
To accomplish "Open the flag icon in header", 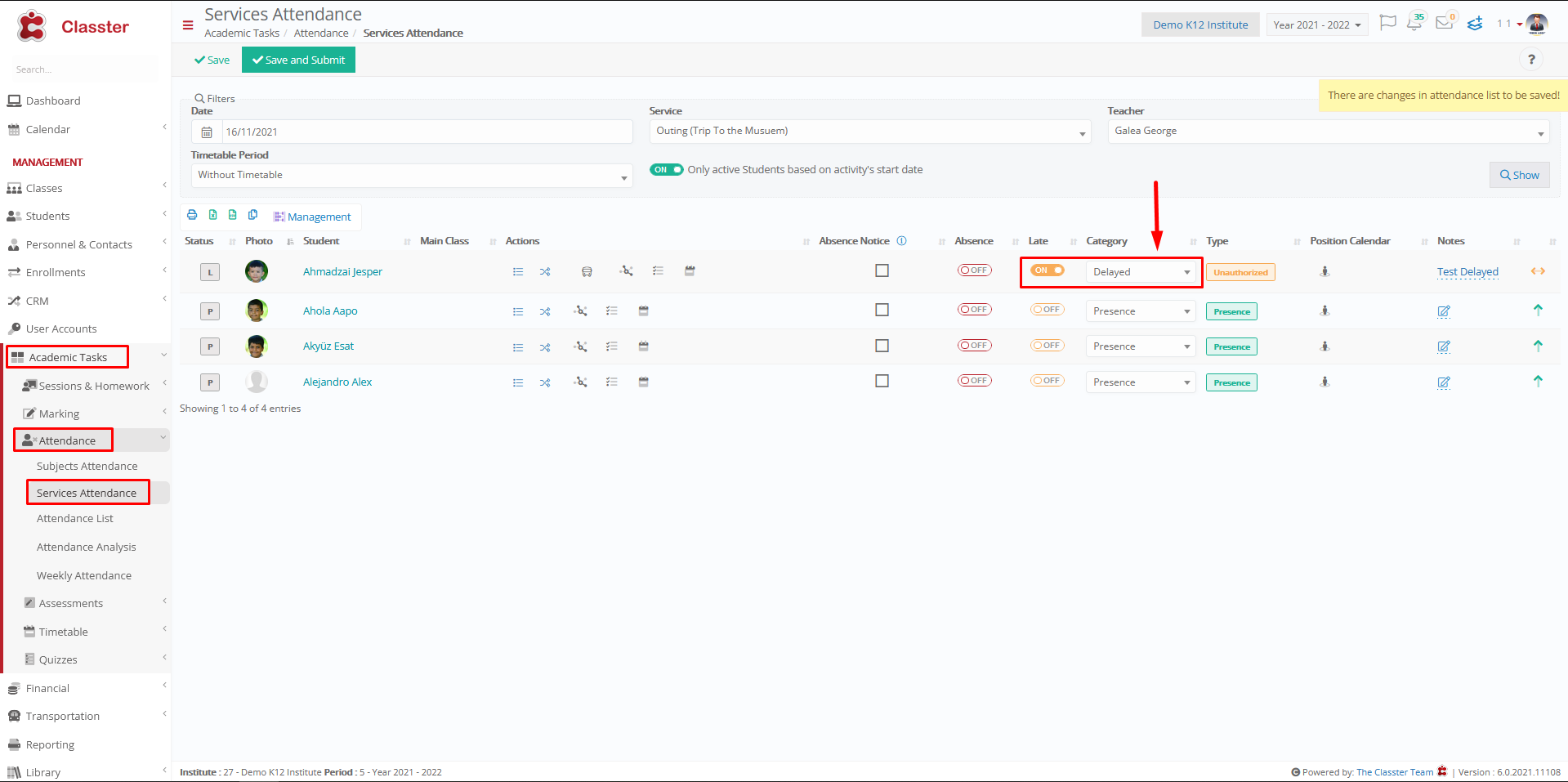I will point(1387,23).
